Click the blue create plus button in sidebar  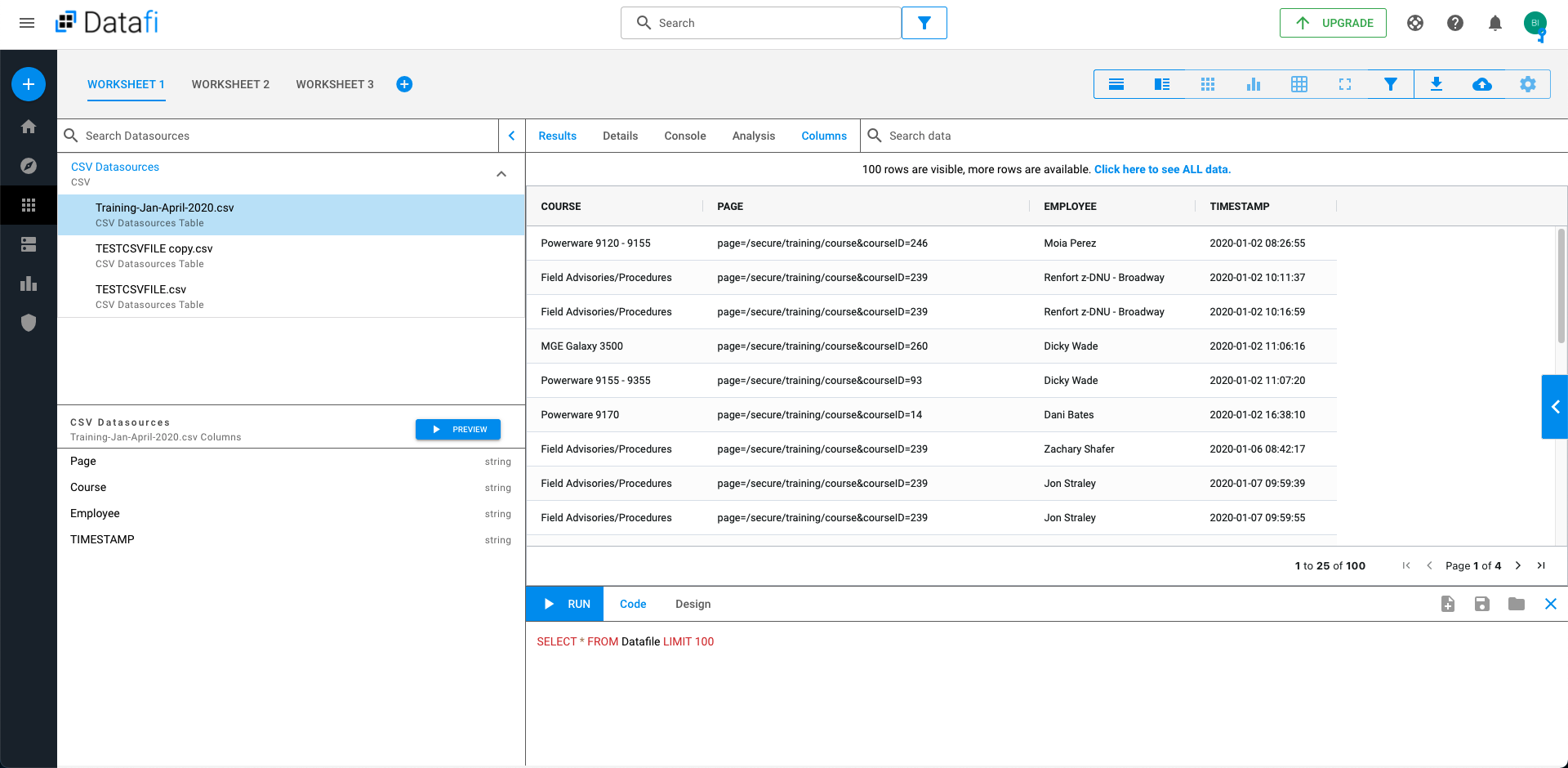(x=29, y=84)
